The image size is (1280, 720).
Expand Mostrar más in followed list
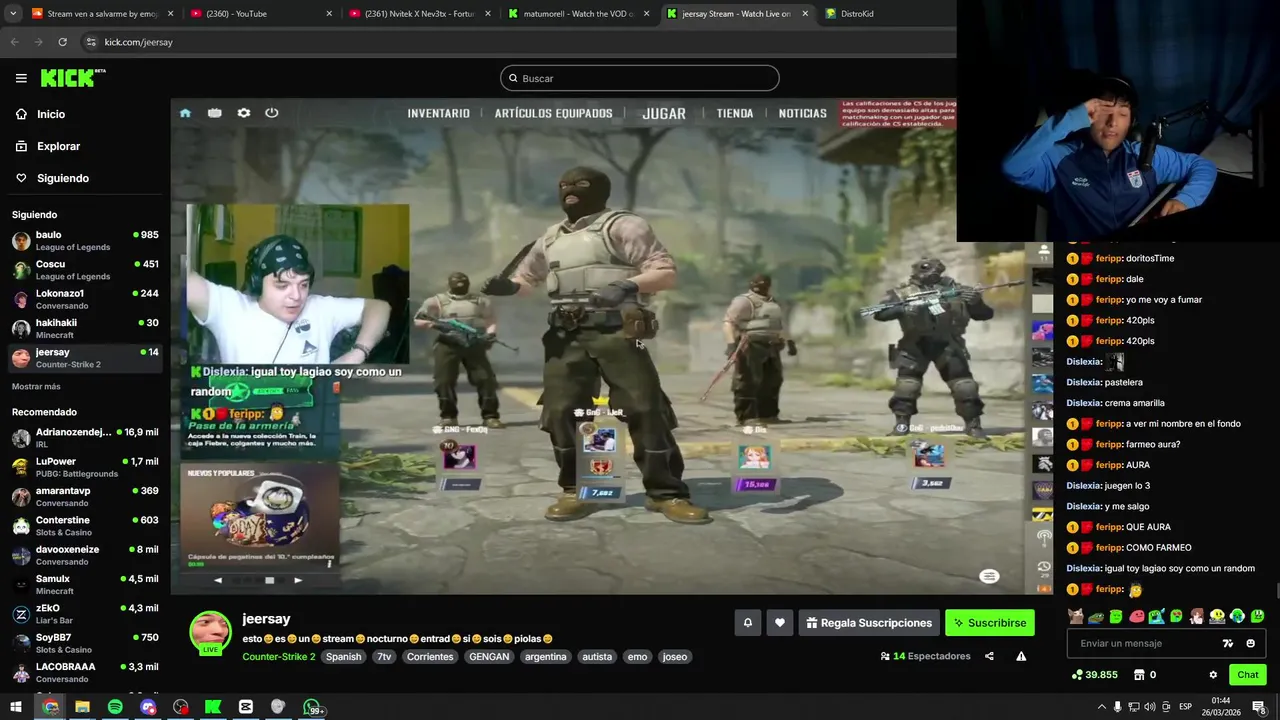point(36,386)
